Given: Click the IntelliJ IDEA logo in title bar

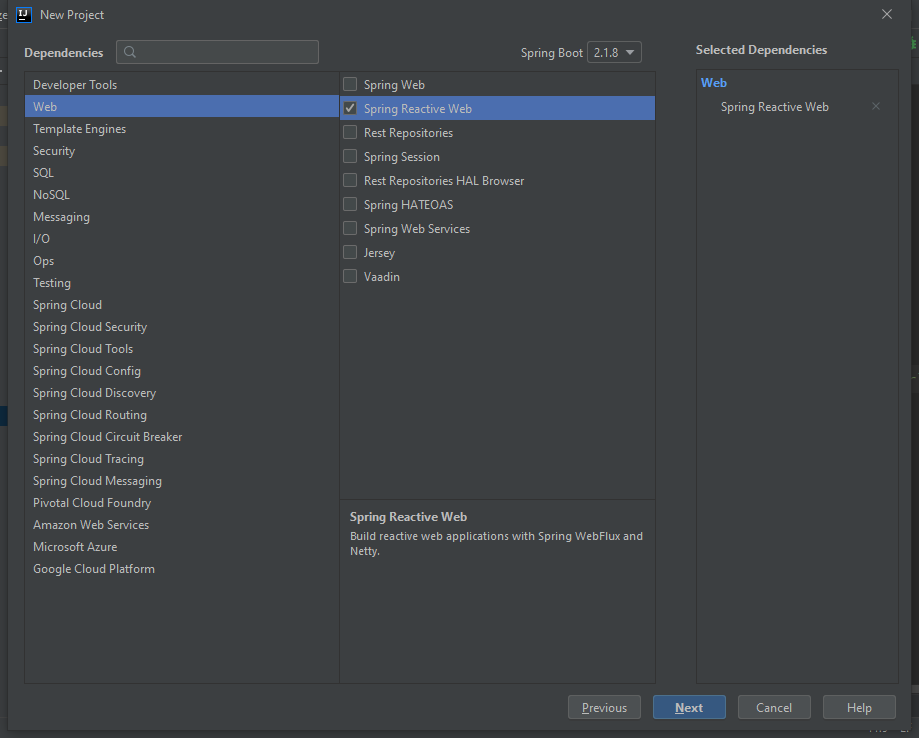Looking at the screenshot, I should [24, 14].
